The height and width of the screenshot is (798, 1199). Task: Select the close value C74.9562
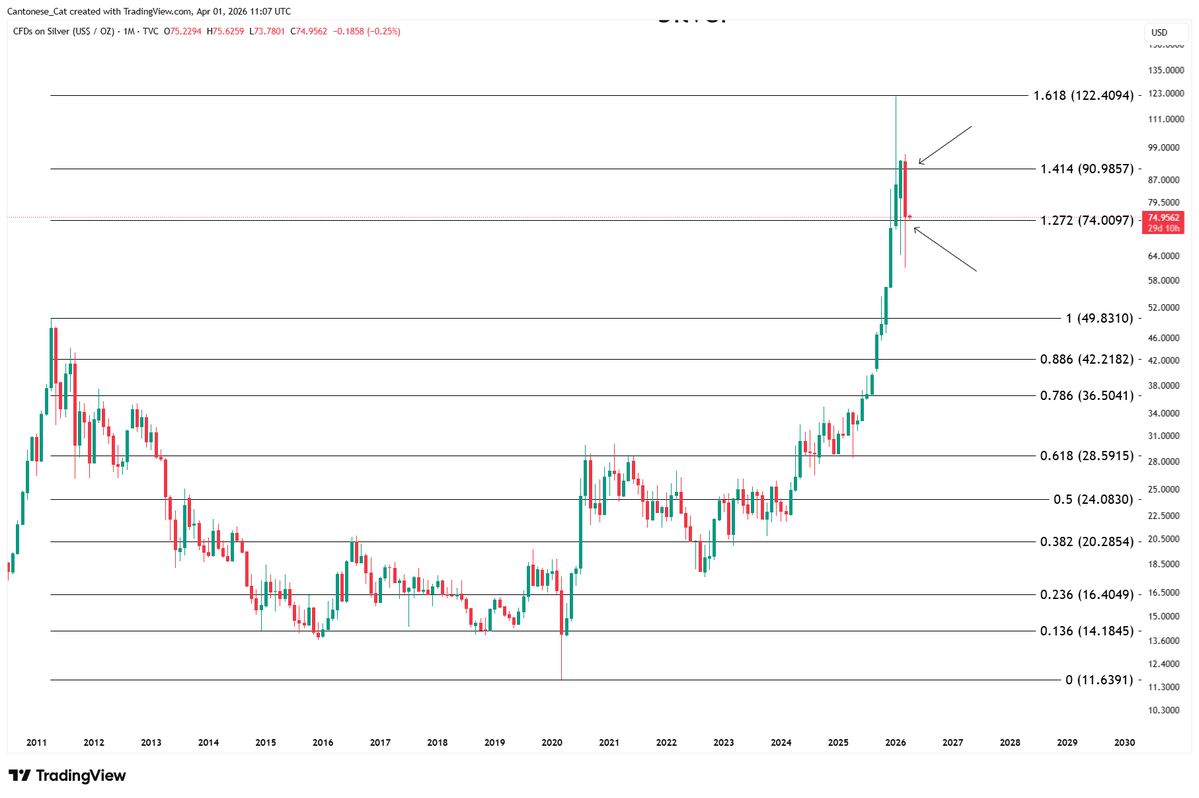pyautogui.click(x=309, y=31)
